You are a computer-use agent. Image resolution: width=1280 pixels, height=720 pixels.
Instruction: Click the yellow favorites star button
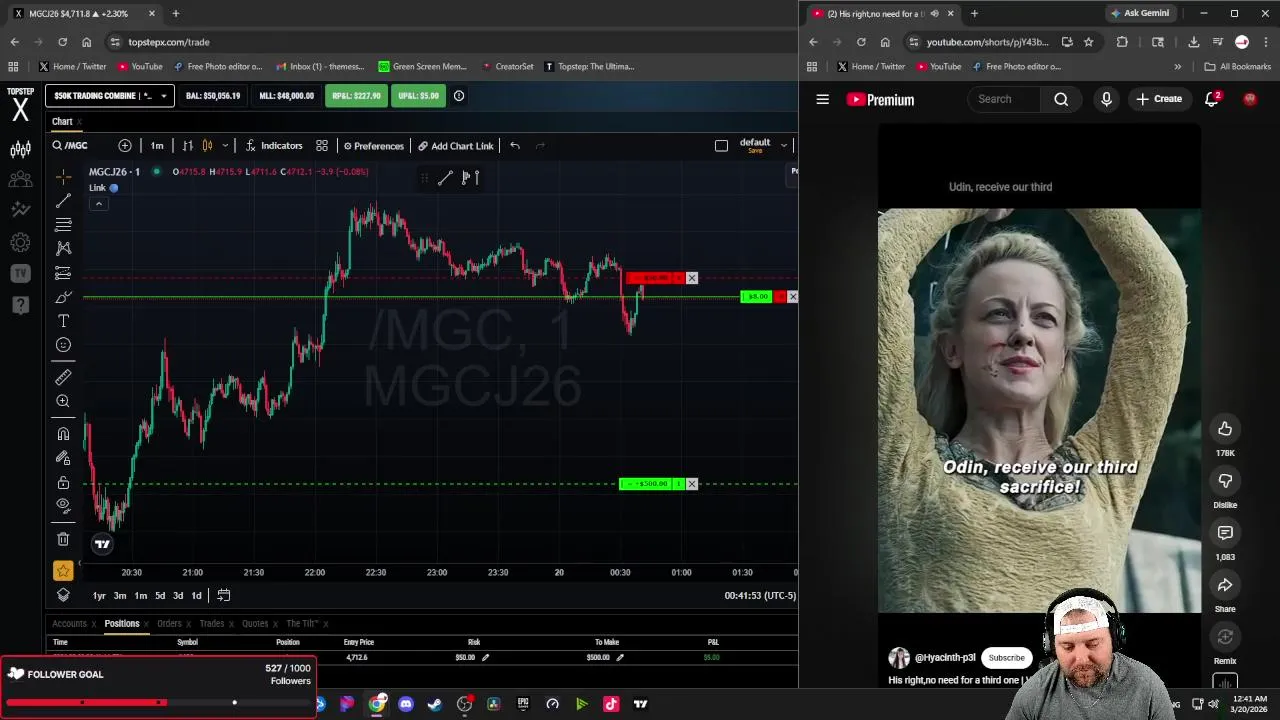[x=63, y=571]
